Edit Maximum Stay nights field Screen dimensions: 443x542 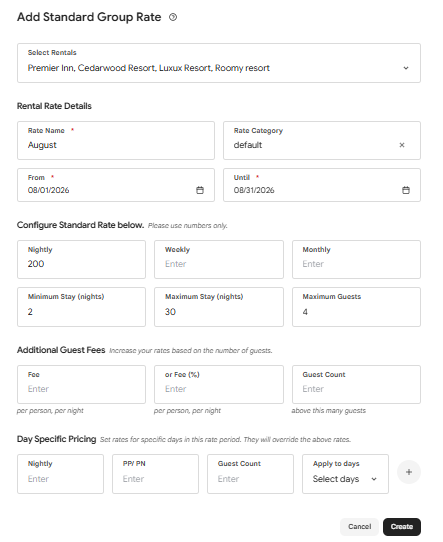point(219,307)
